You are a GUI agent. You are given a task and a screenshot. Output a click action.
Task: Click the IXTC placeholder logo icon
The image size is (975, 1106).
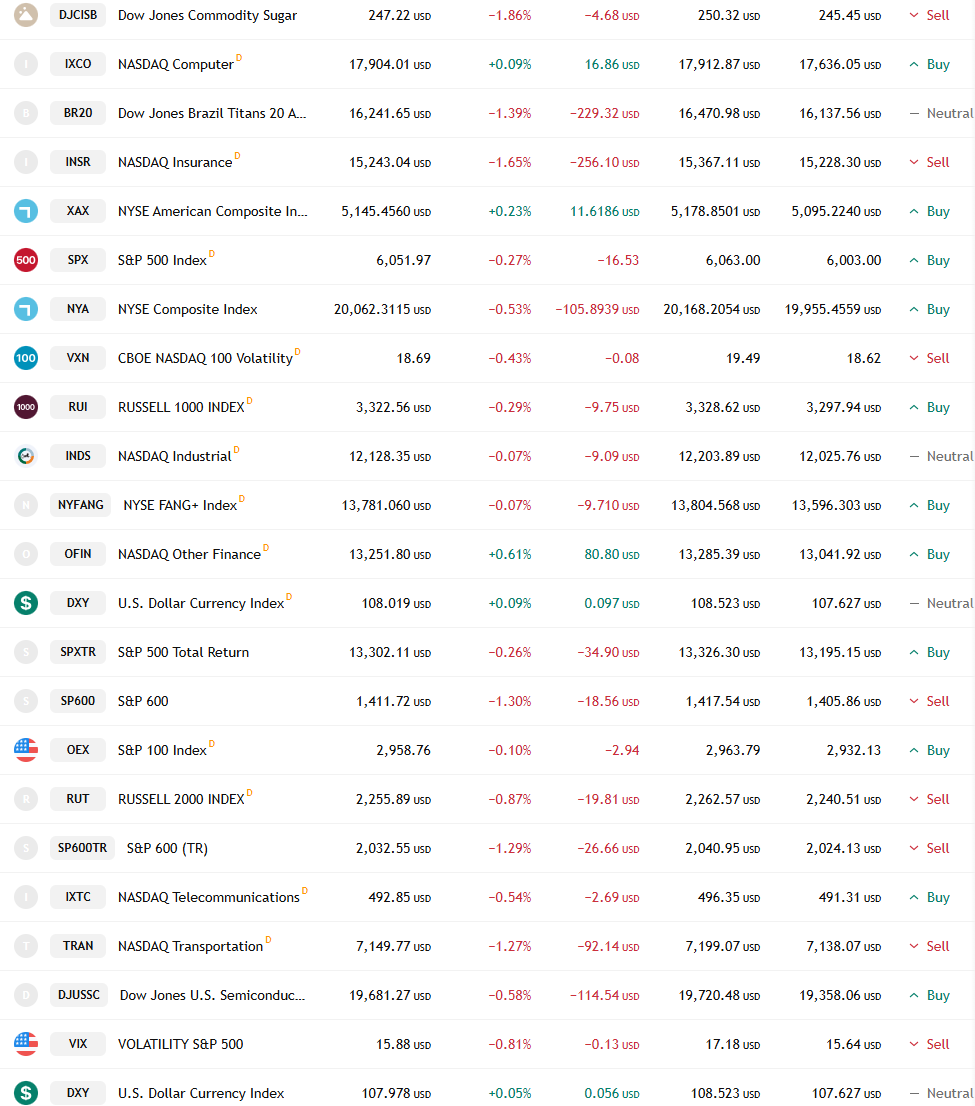[26, 897]
